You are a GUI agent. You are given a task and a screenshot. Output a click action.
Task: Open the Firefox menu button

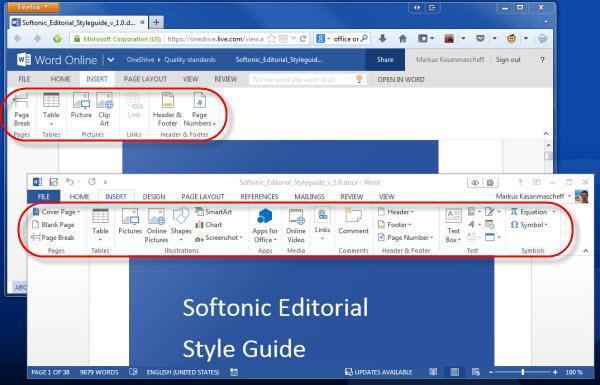[x=33, y=7]
